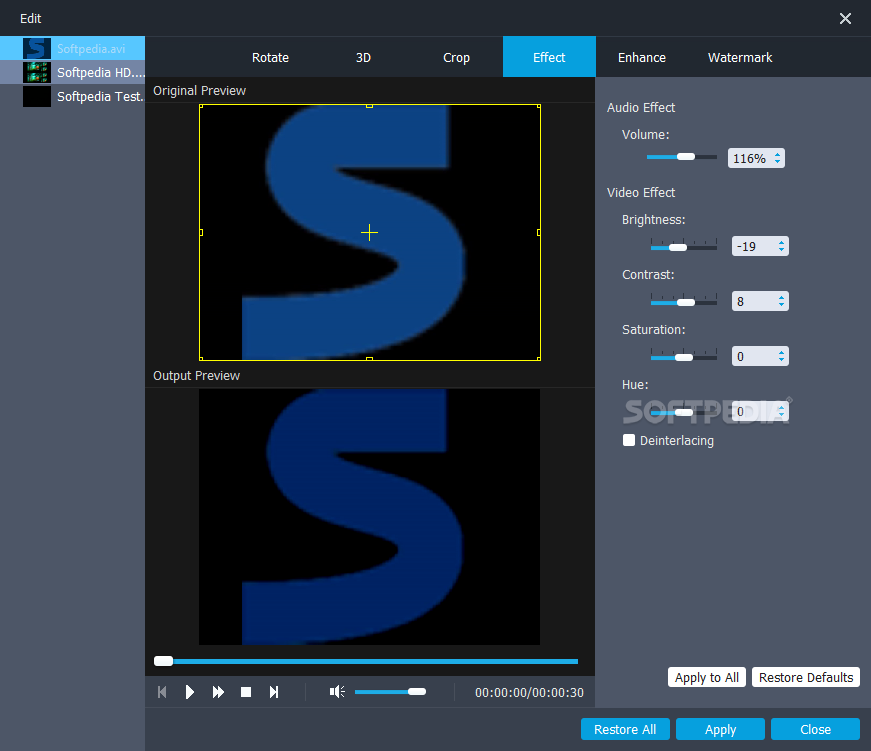Go to the Crop tab
Screen dimensions: 871x751
click(x=456, y=57)
